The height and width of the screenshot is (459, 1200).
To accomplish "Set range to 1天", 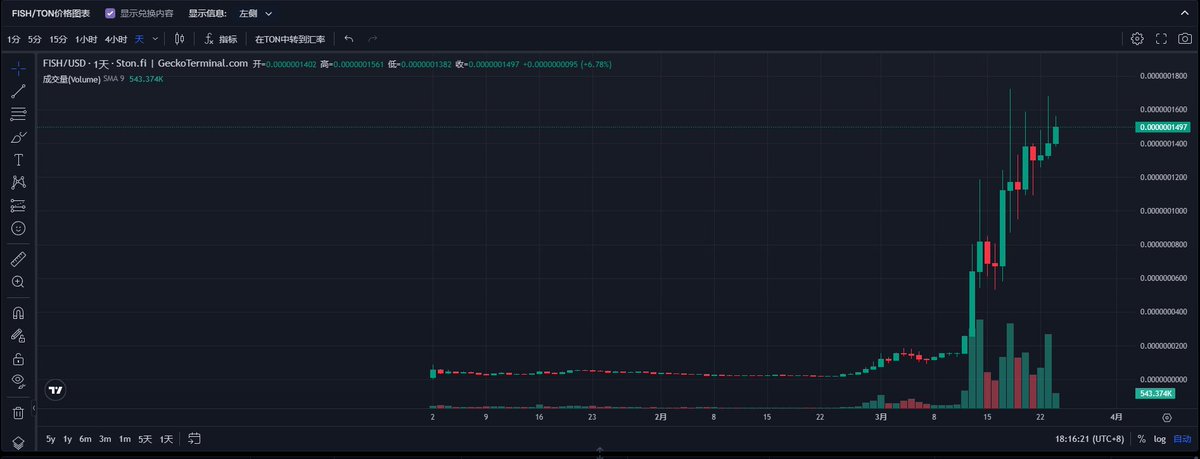I will click(167, 439).
